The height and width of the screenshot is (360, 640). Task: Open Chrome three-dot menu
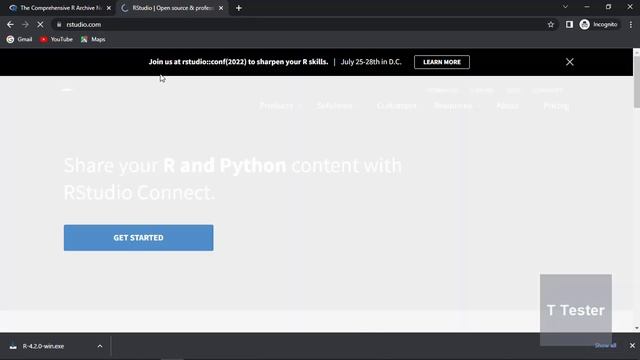pyautogui.click(x=631, y=24)
